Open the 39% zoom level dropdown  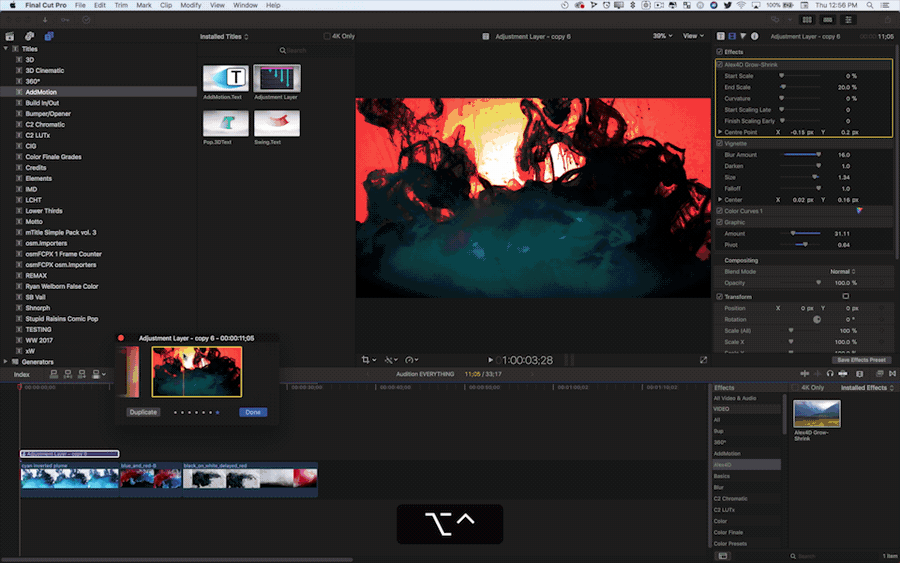[x=662, y=36]
